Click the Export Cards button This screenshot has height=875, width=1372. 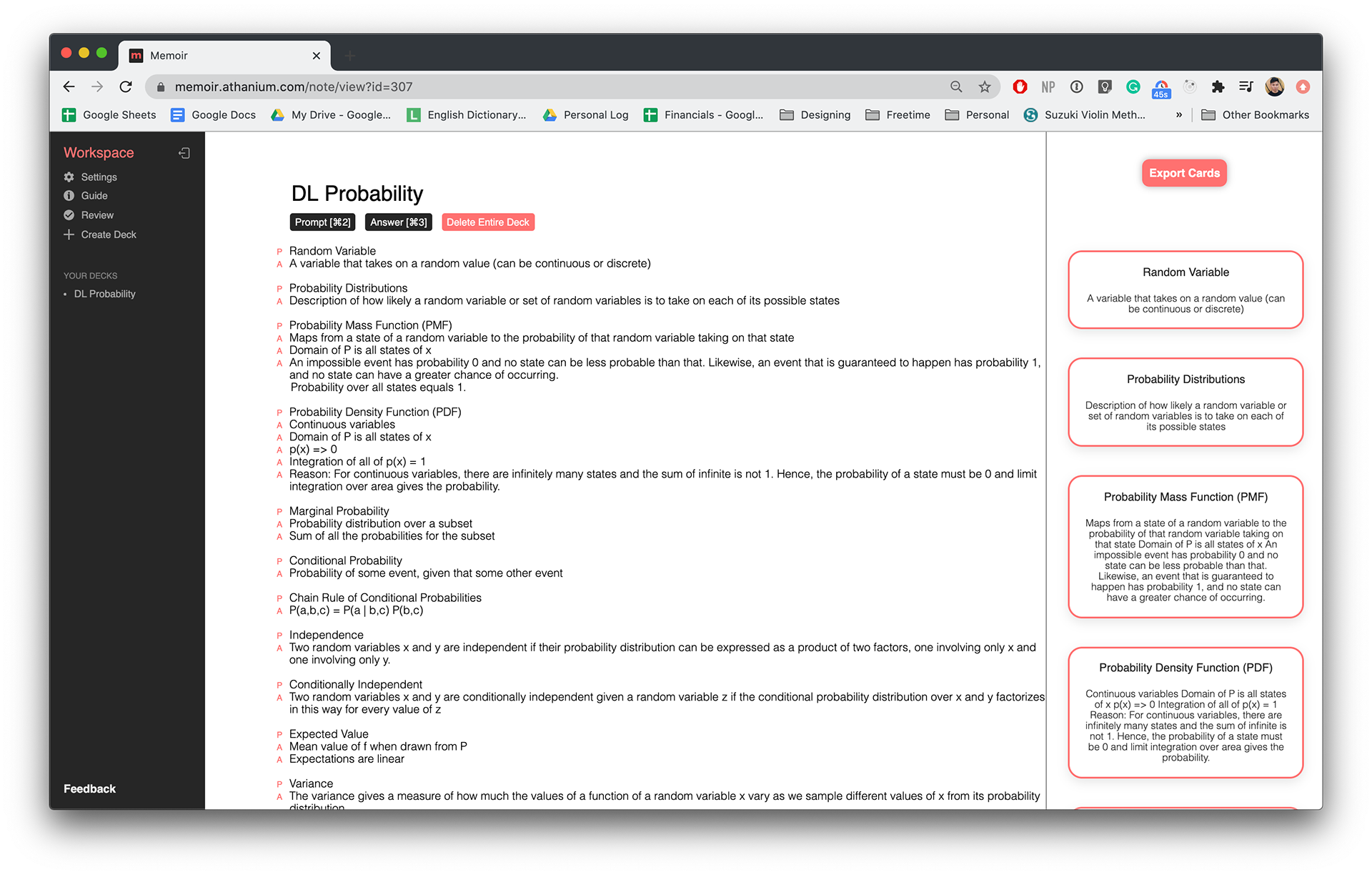[x=1184, y=173]
